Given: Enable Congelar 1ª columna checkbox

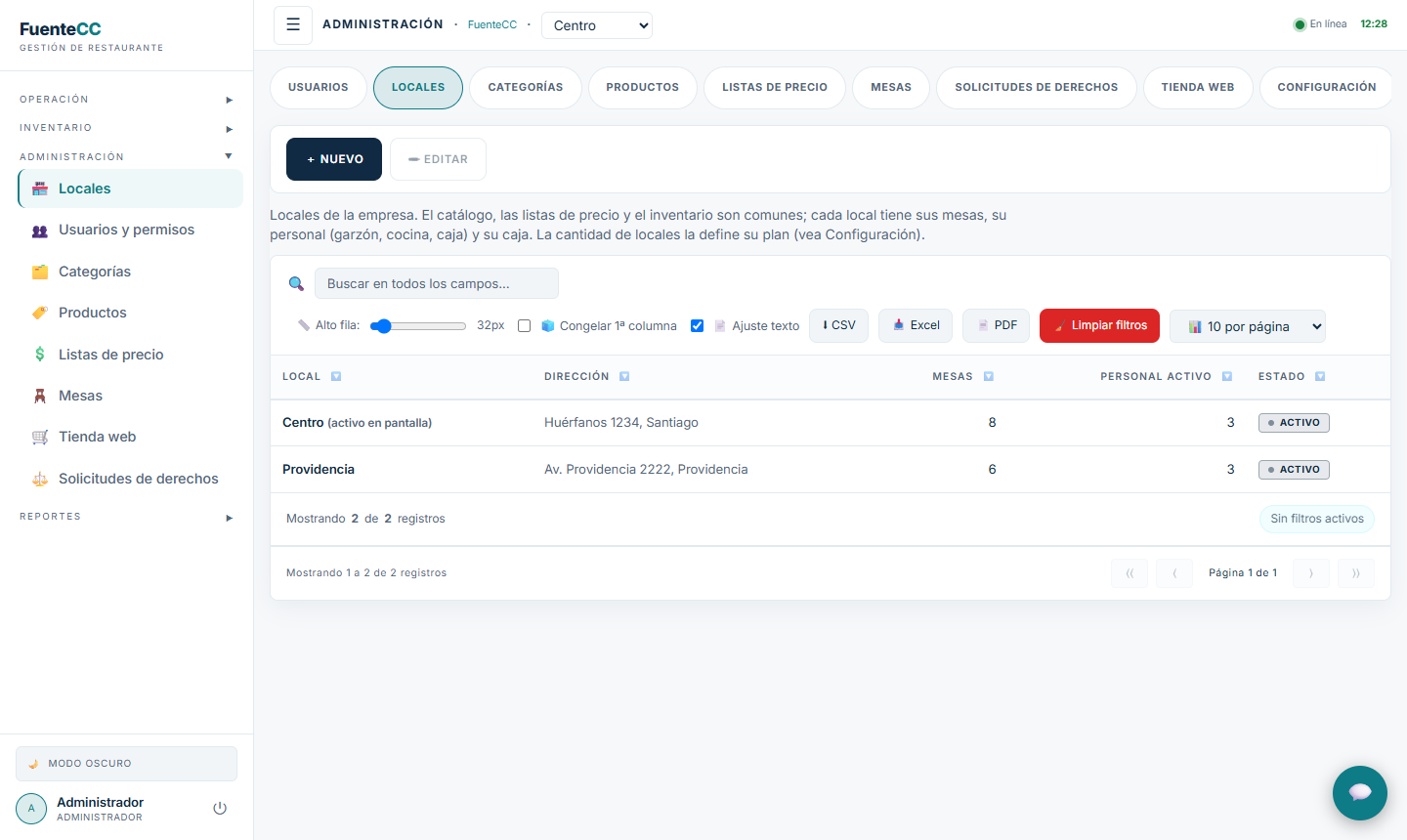Looking at the screenshot, I should coord(525,326).
